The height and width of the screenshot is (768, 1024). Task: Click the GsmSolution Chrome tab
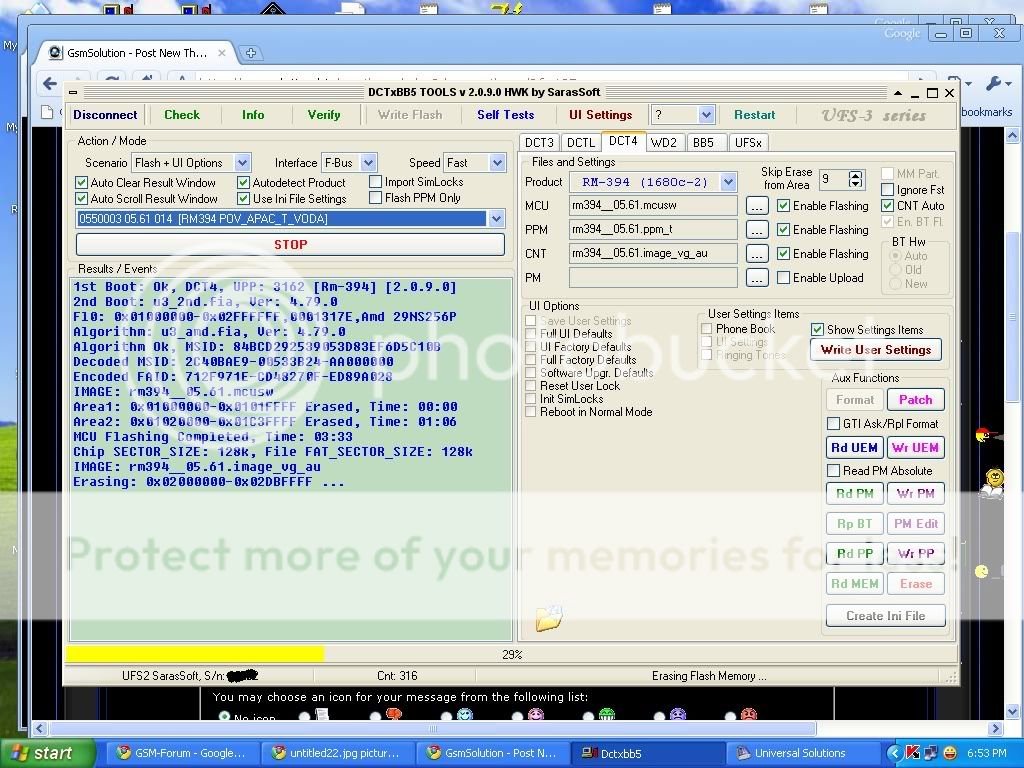pyautogui.click(x=136, y=53)
